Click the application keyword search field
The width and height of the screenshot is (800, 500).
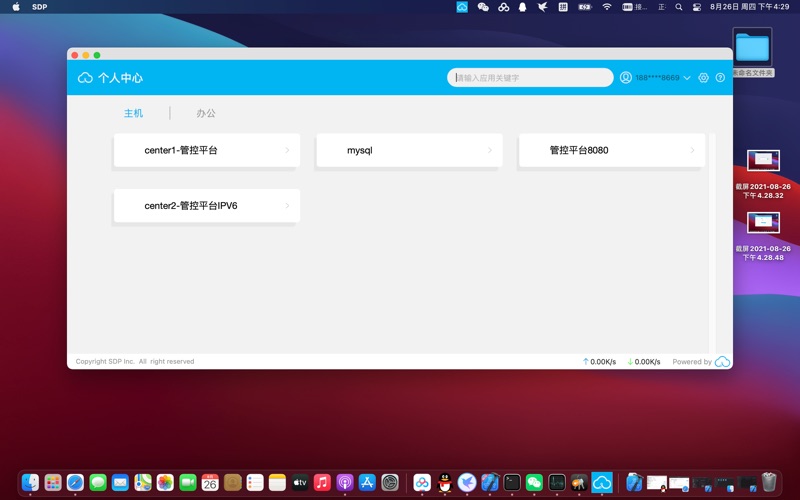point(530,78)
